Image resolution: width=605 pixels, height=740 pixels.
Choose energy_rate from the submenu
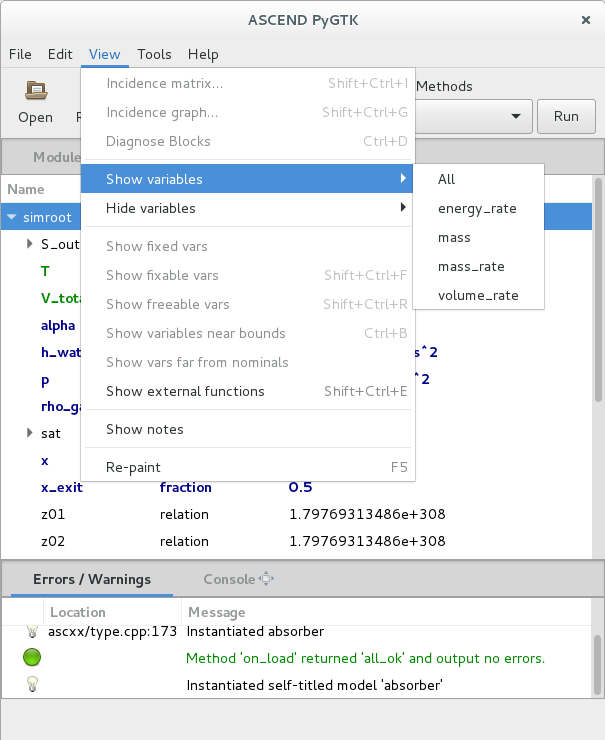click(x=477, y=208)
